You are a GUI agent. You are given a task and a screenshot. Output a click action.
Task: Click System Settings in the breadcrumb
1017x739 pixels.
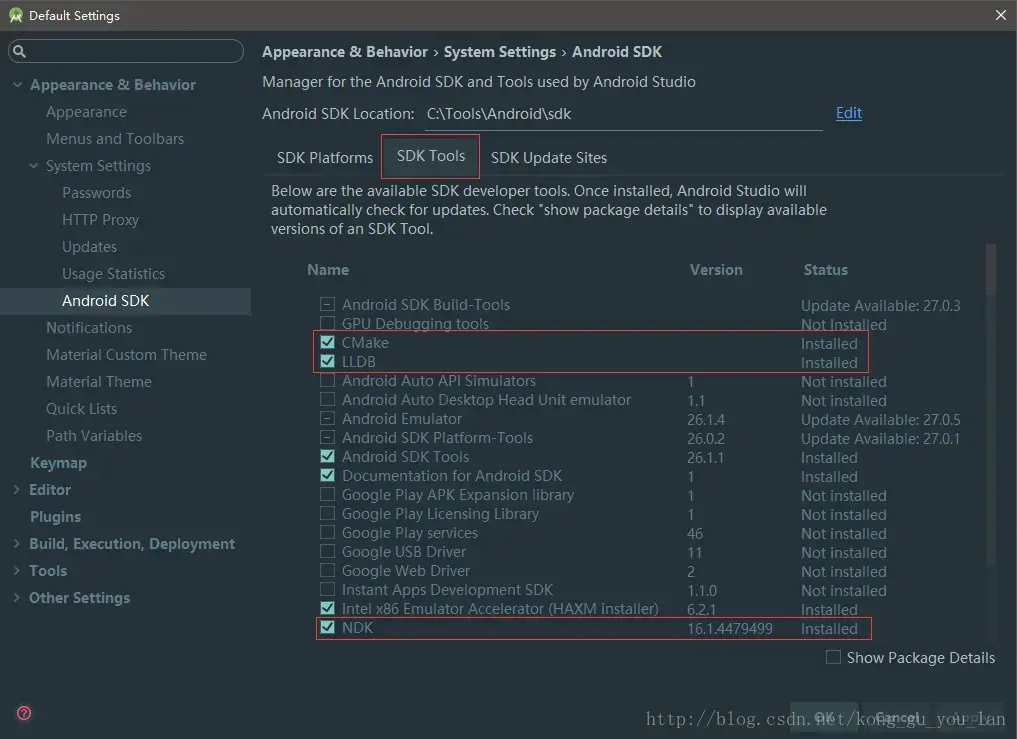click(499, 52)
